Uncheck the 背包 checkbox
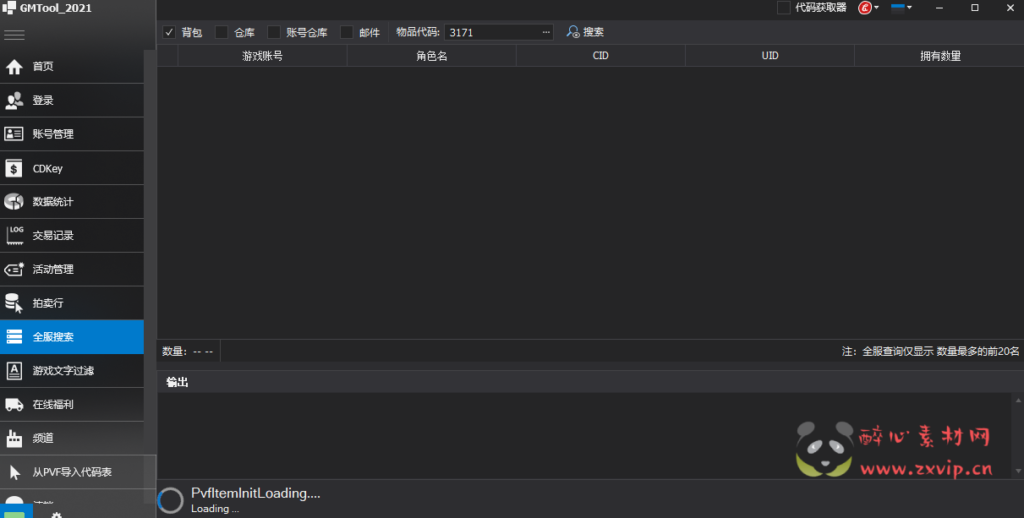 (x=169, y=32)
